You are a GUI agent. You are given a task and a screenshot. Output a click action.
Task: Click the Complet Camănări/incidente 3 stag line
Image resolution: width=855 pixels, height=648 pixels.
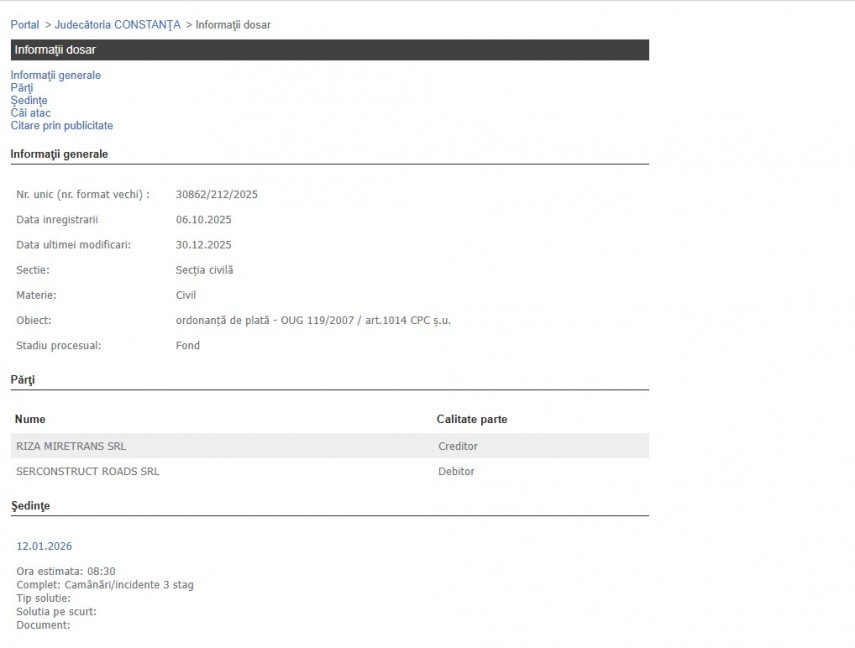coord(105,585)
